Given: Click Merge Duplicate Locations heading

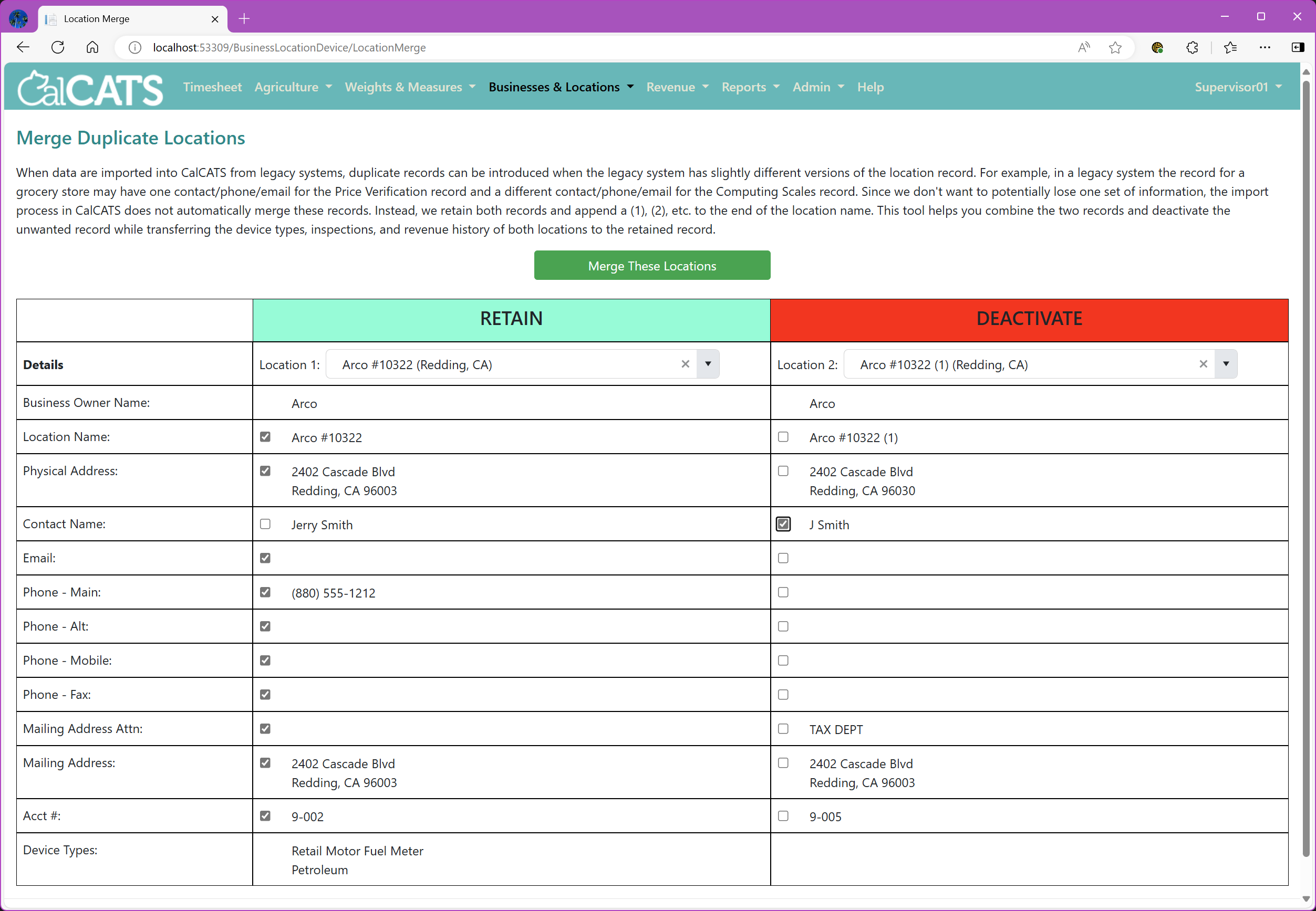Looking at the screenshot, I should point(131,138).
